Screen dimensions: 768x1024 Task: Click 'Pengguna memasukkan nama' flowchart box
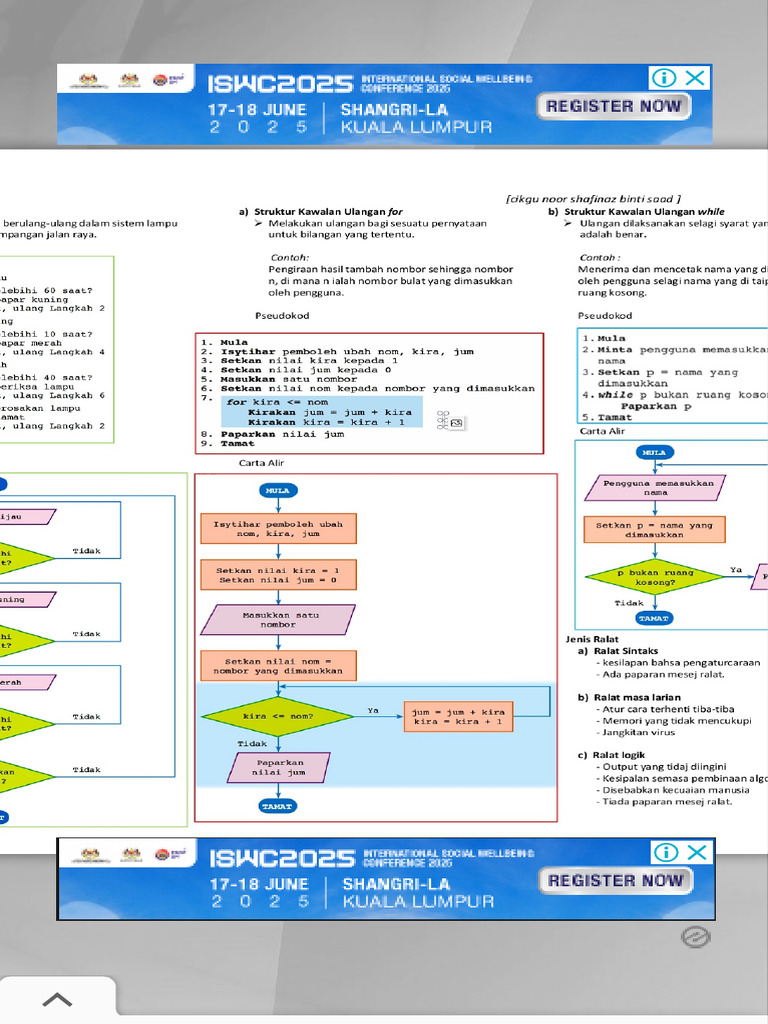655,488
